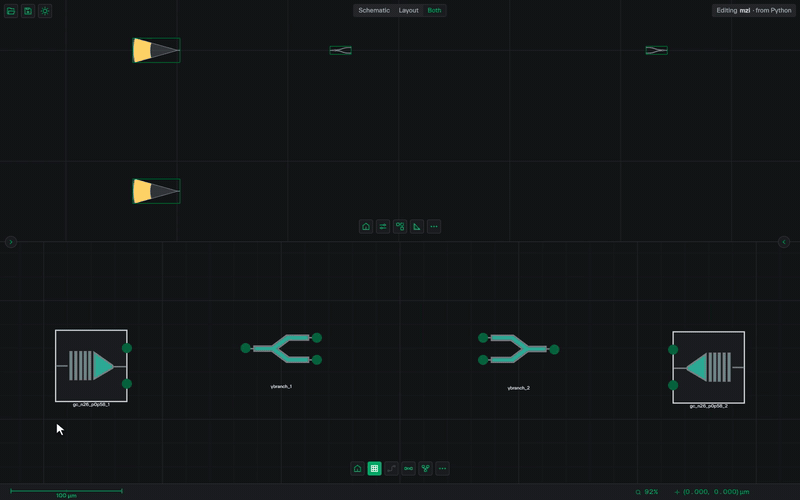Click upper port of gc_n26_p0p58_2
The image size is (800, 500).
tap(673, 349)
